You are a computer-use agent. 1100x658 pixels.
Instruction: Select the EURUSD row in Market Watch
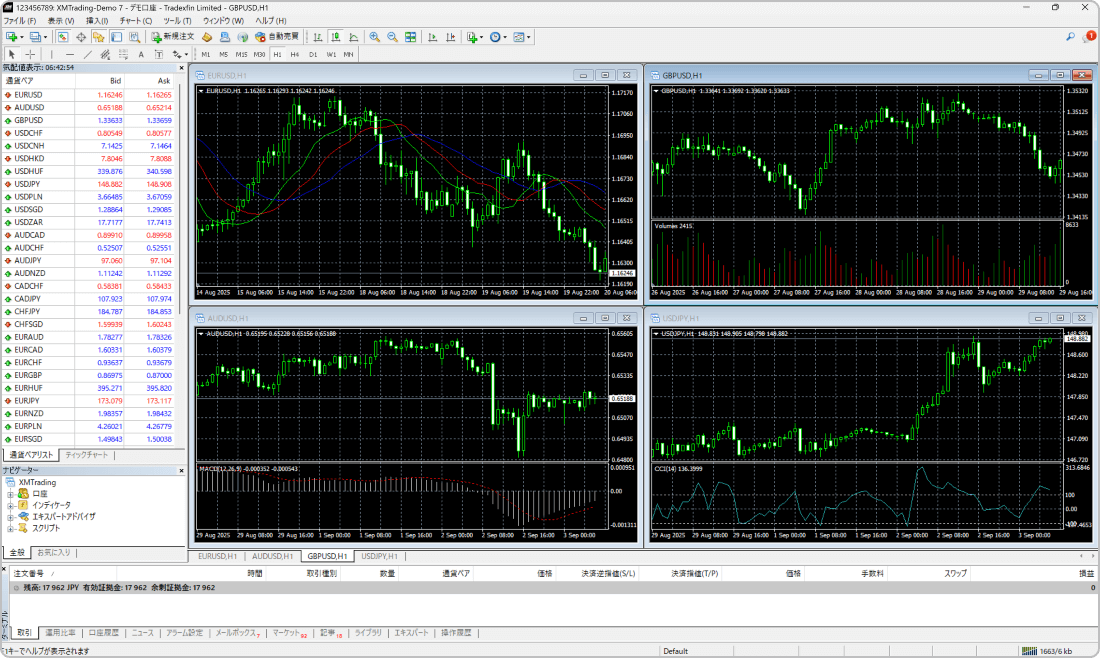coord(90,95)
